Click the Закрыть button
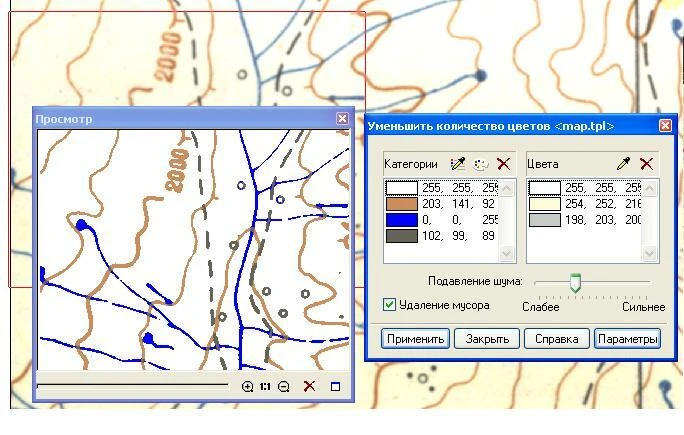Screen dimensions: 684x435 point(486,339)
